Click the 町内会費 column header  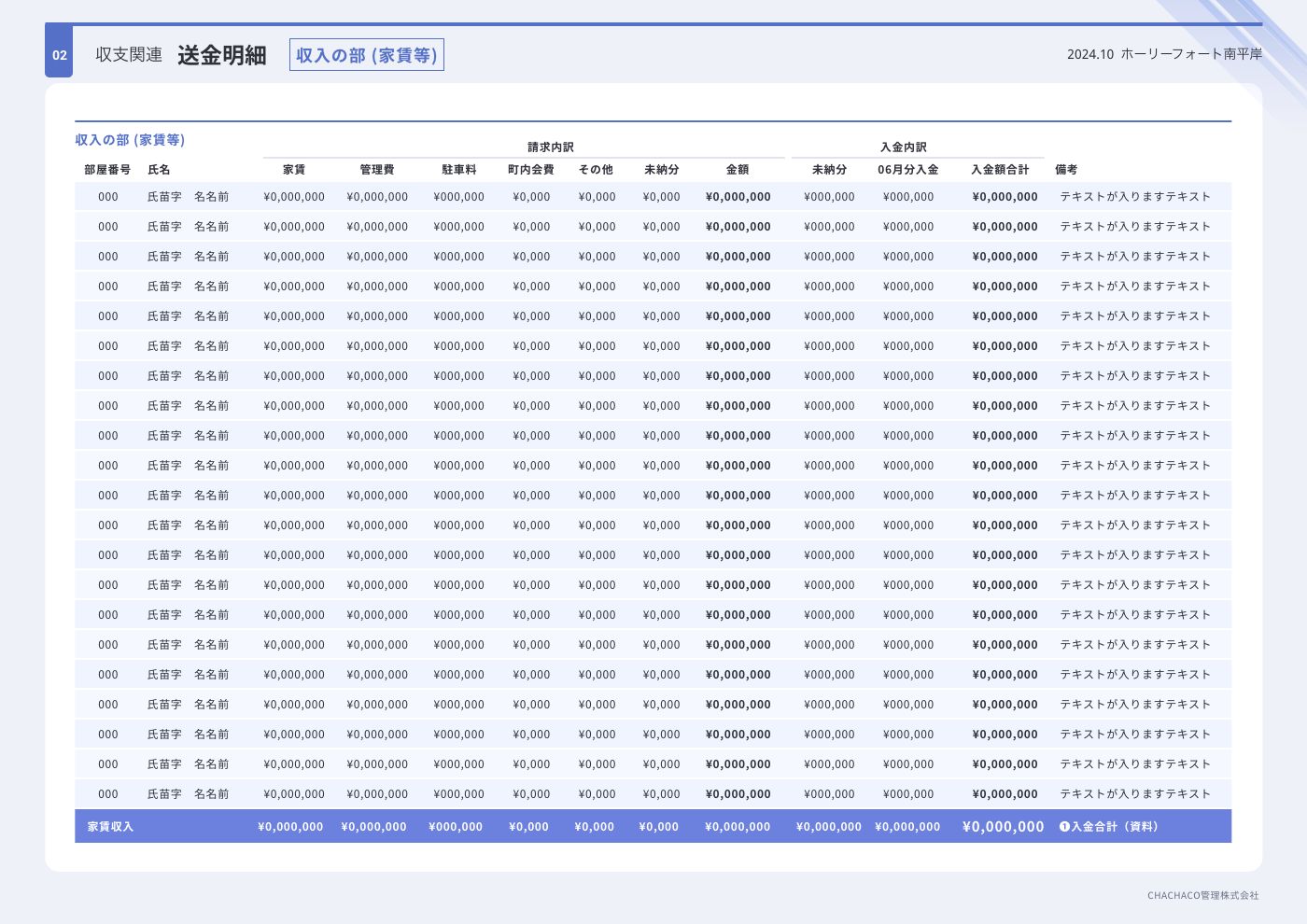pyautogui.click(x=530, y=170)
